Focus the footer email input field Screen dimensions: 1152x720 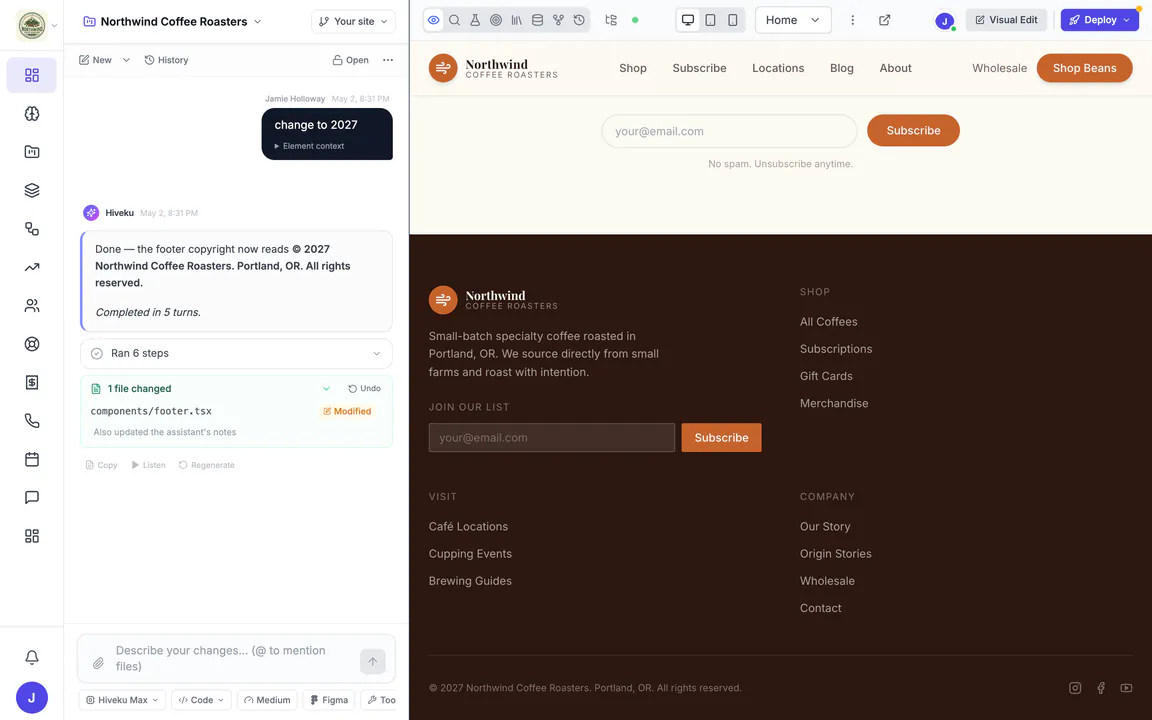(x=552, y=438)
